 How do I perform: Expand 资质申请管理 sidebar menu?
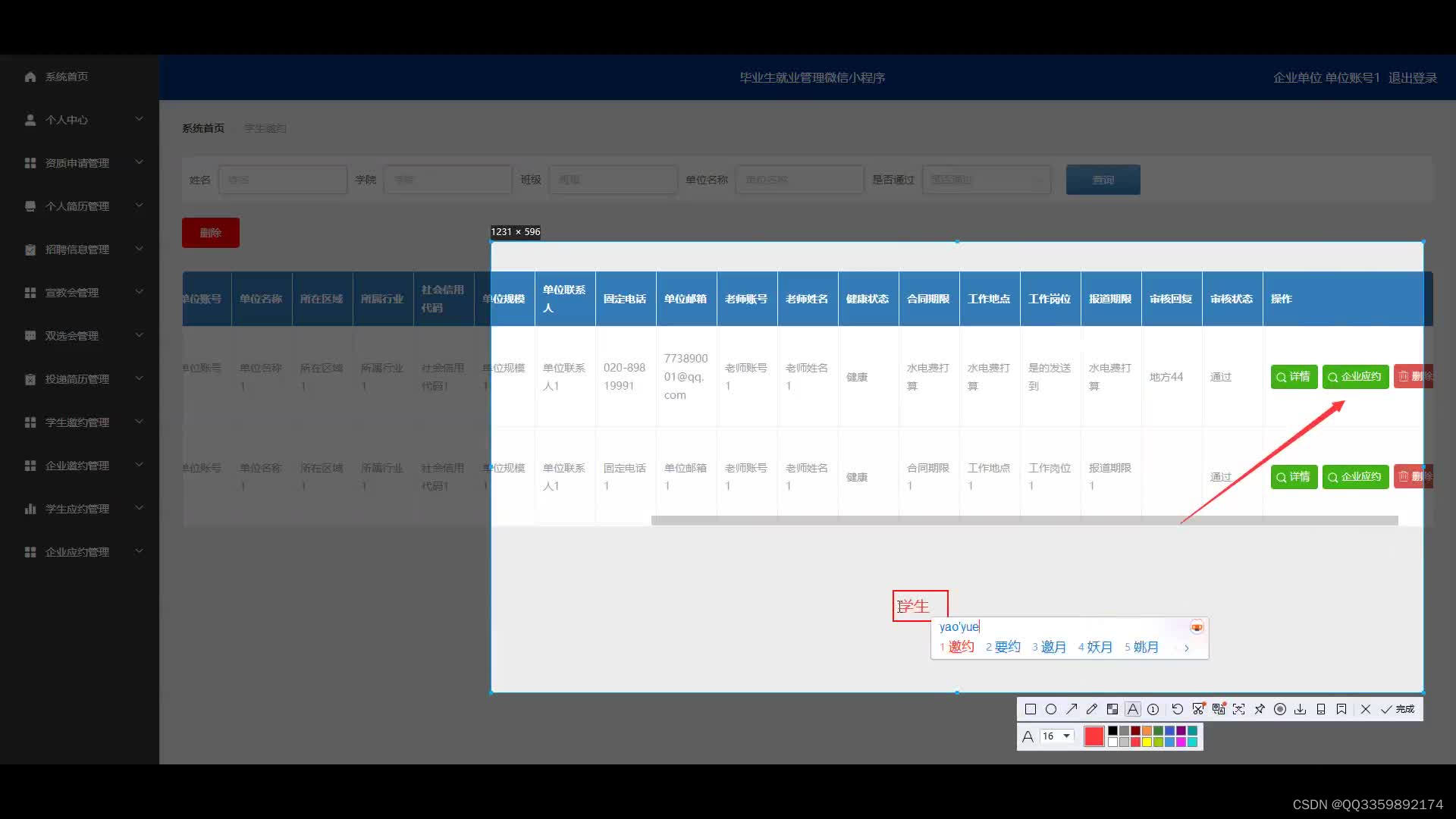point(79,163)
